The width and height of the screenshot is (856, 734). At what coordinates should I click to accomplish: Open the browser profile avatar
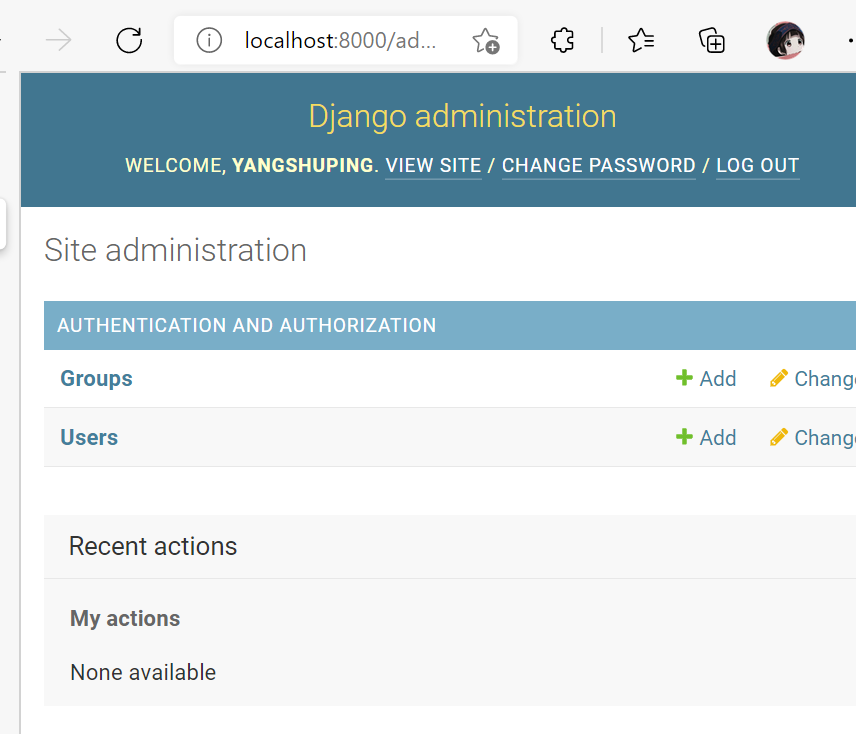coord(786,40)
